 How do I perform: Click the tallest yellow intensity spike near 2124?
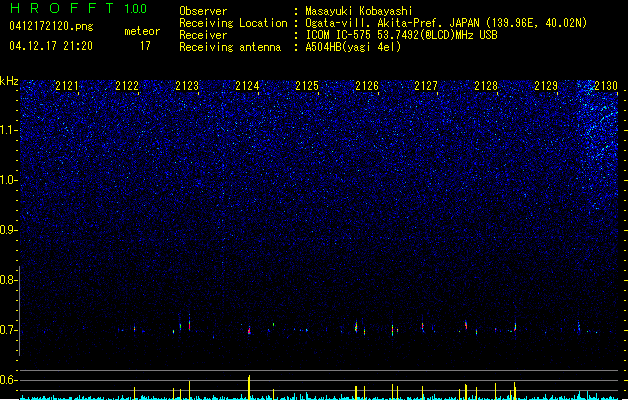[x=249, y=387]
